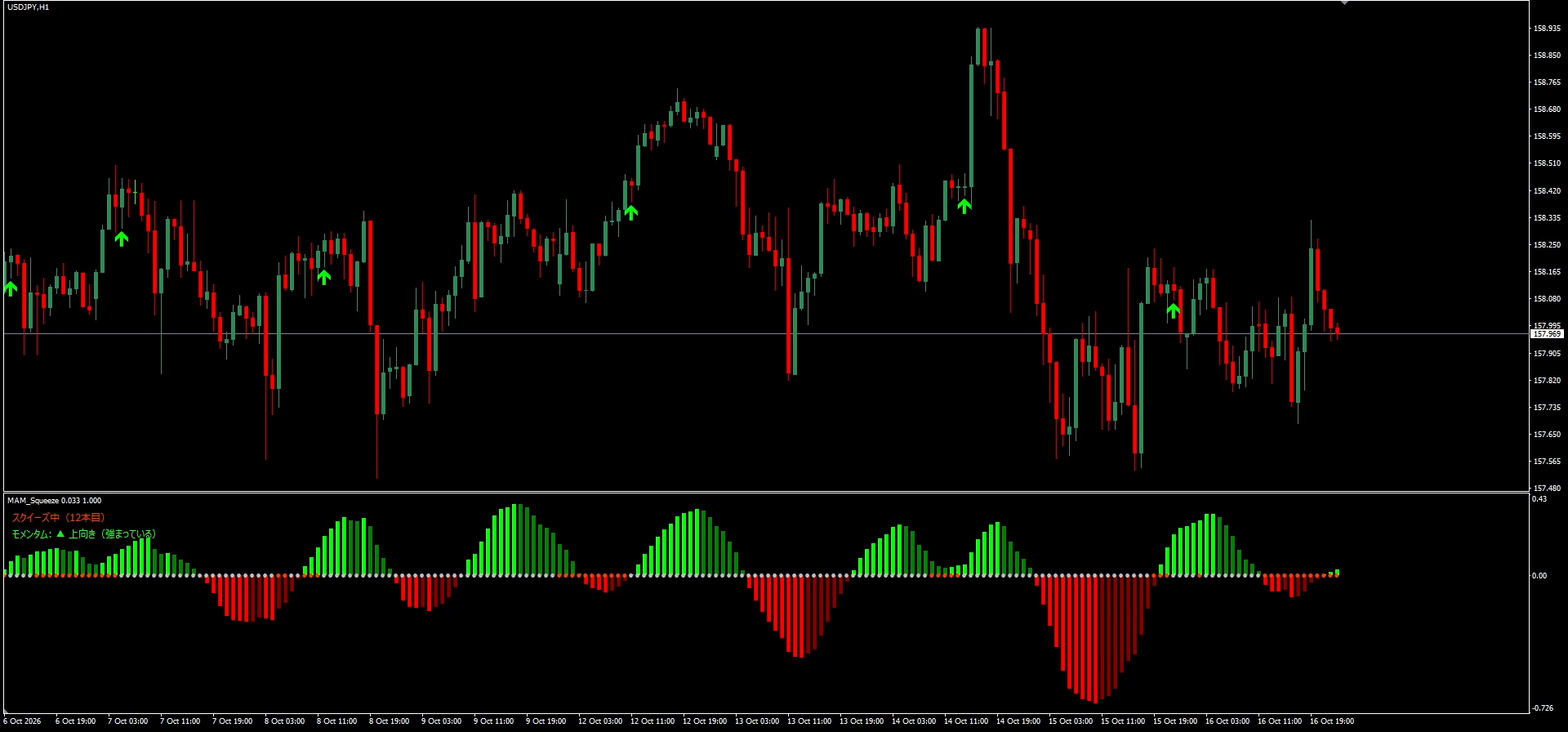The width and height of the screenshot is (1568, 732).
Task: Click the leftmost green up arrow signal
Action: (11, 288)
